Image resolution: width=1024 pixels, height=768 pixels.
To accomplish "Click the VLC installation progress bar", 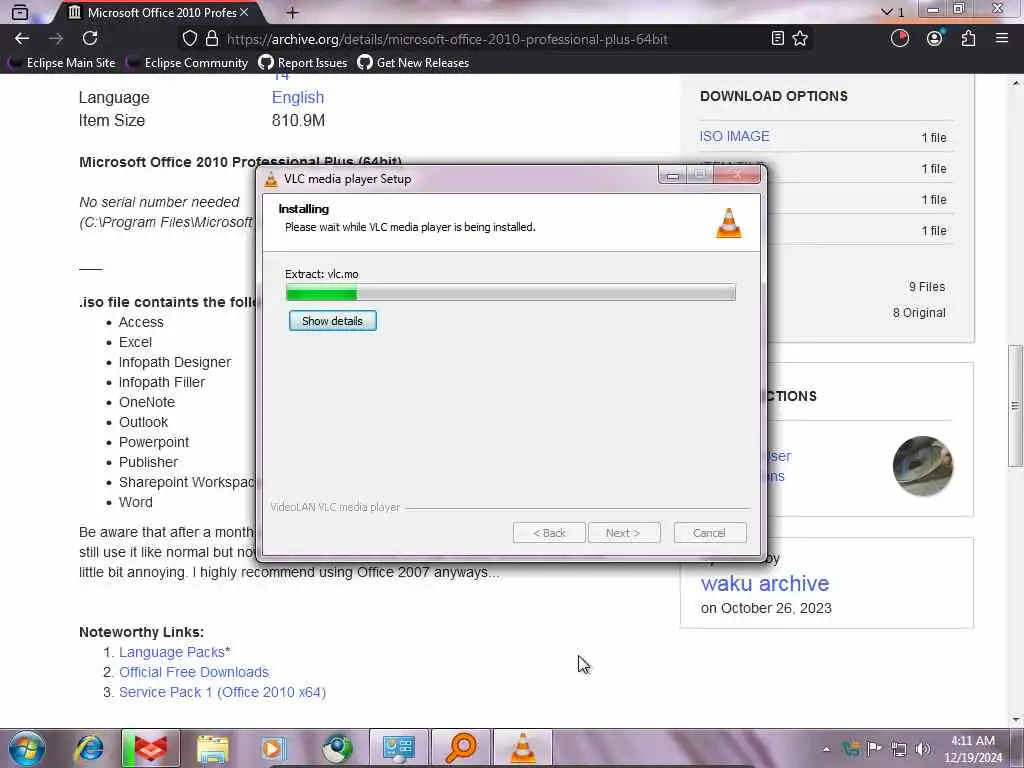I will pyautogui.click(x=511, y=292).
